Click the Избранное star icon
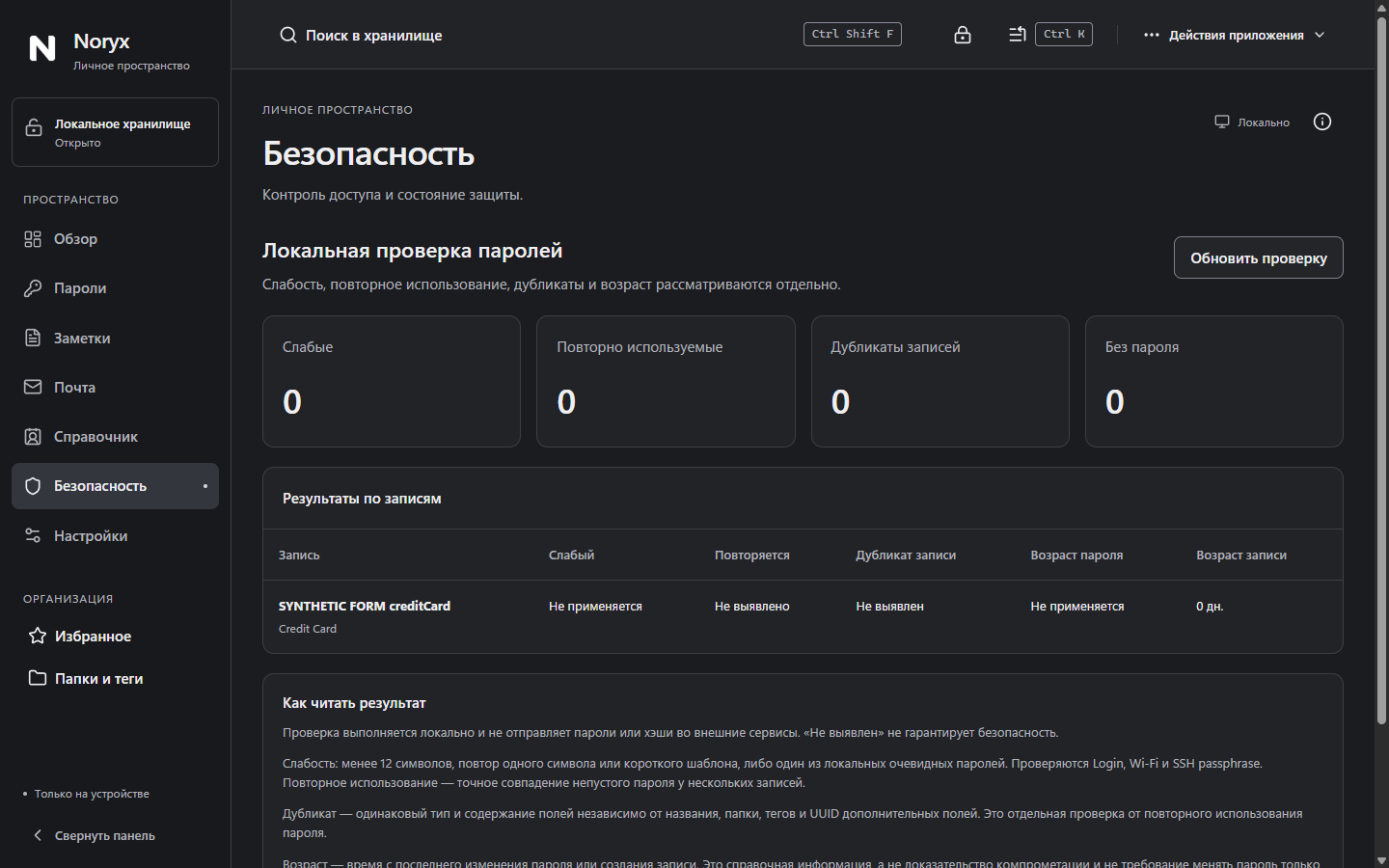The image size is (1389, 868). coord(38,636)
